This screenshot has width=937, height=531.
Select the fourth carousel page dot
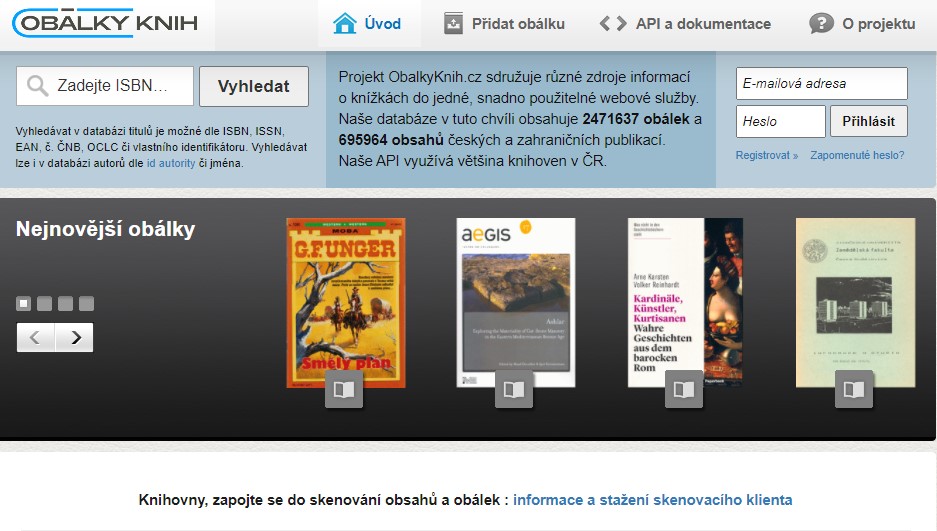point(86,303)
